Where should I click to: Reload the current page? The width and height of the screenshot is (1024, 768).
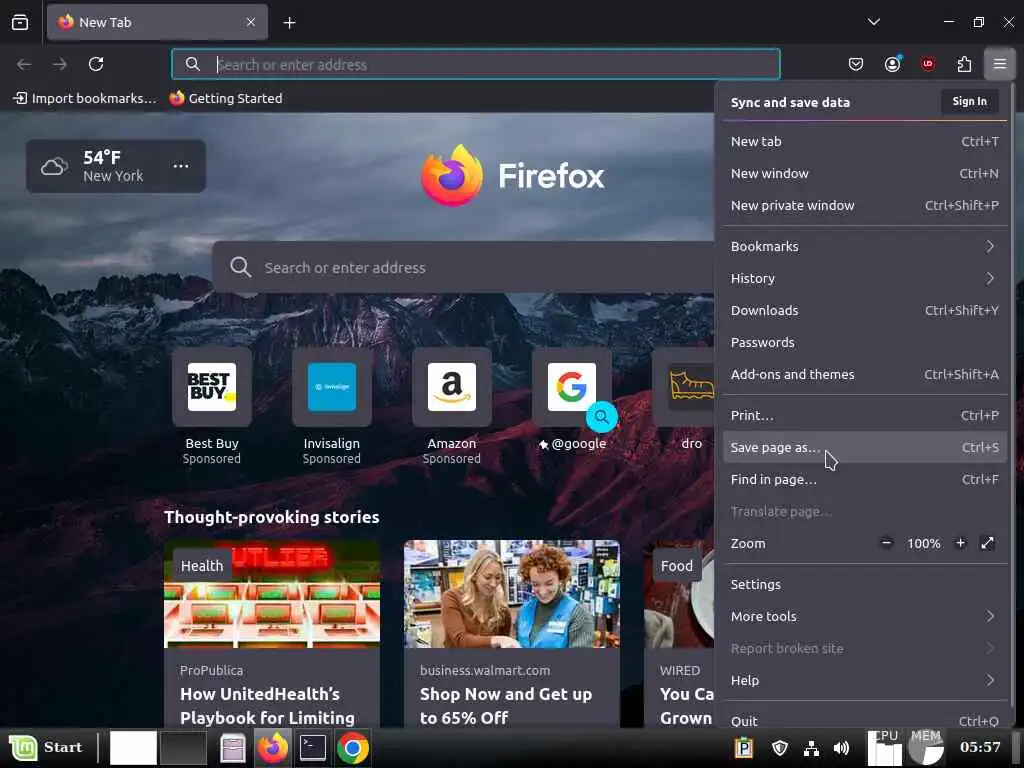point(96,64)
